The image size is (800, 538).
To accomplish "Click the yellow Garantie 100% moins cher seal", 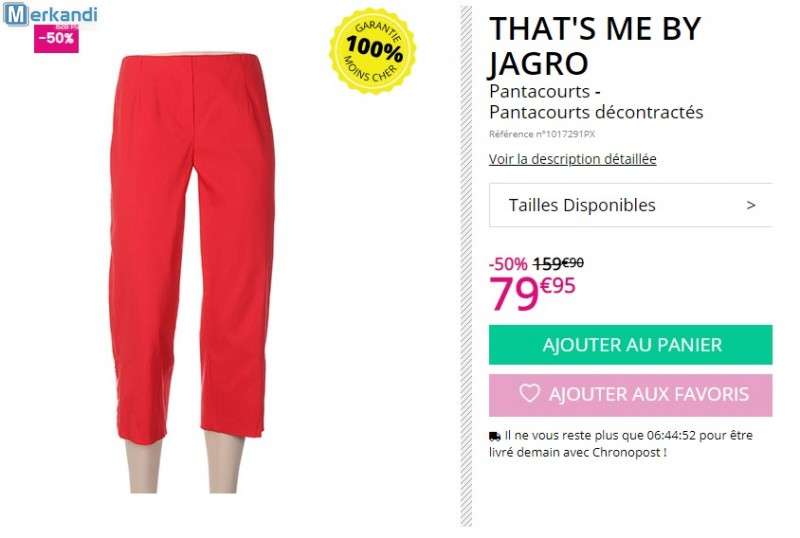I will pos(373,51).
